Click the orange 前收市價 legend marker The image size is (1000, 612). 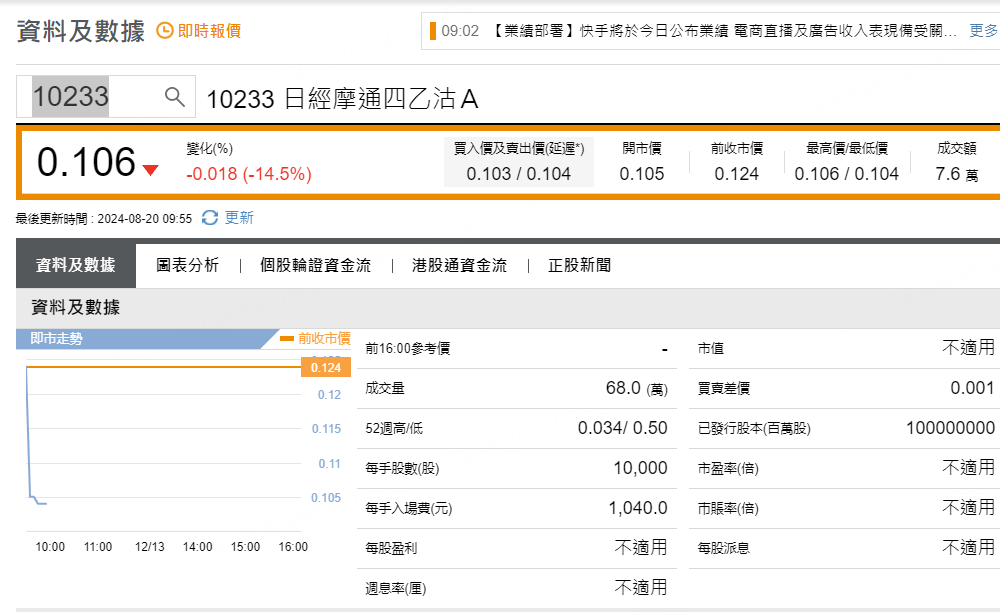pos(287,339)
